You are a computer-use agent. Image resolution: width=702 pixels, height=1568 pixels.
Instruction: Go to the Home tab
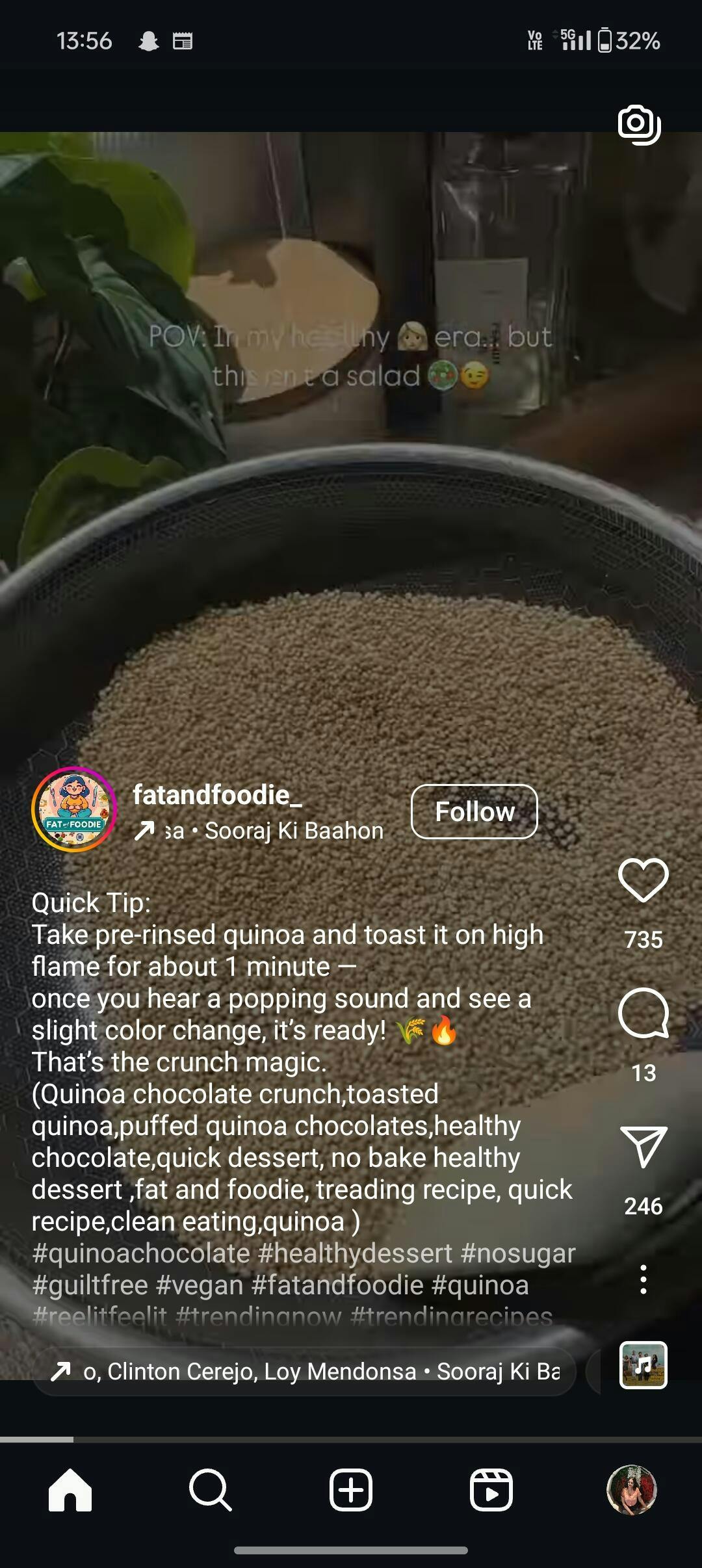point(70,1489)
